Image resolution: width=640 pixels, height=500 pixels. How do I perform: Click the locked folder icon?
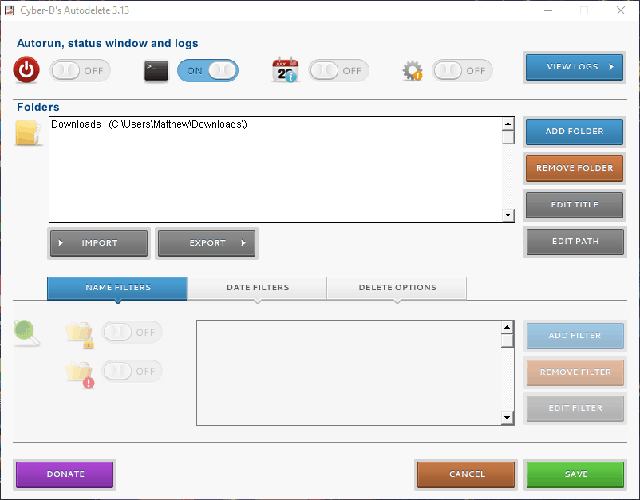click(x=80, y=335)
